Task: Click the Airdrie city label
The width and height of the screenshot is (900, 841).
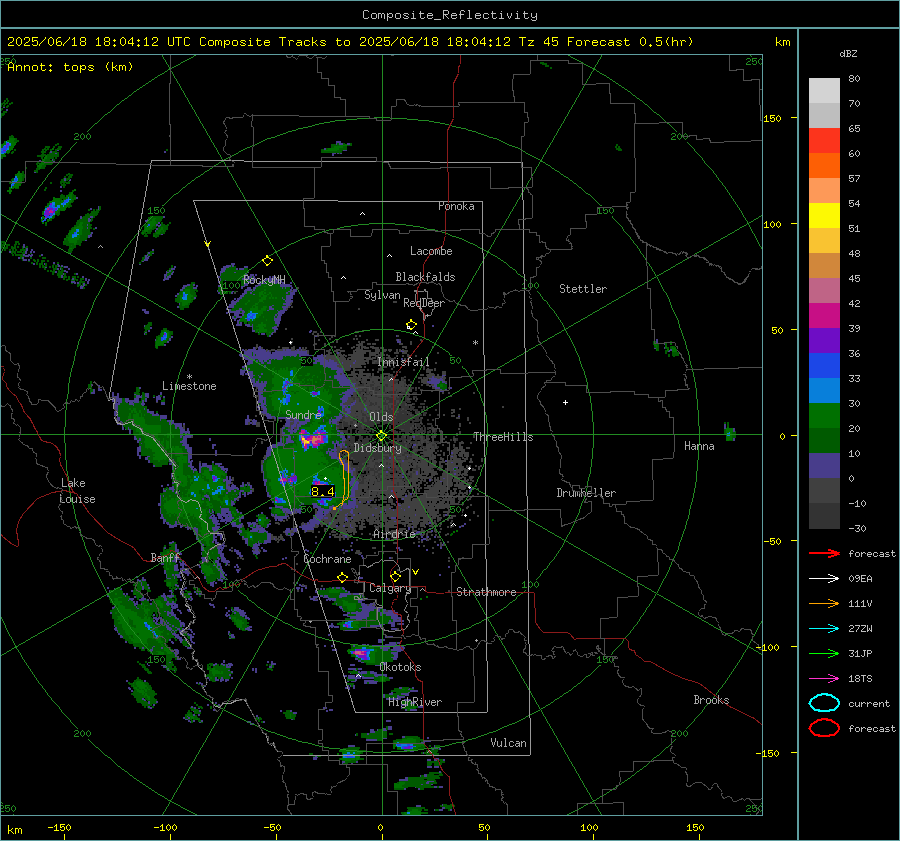Action: coord(394,534)
